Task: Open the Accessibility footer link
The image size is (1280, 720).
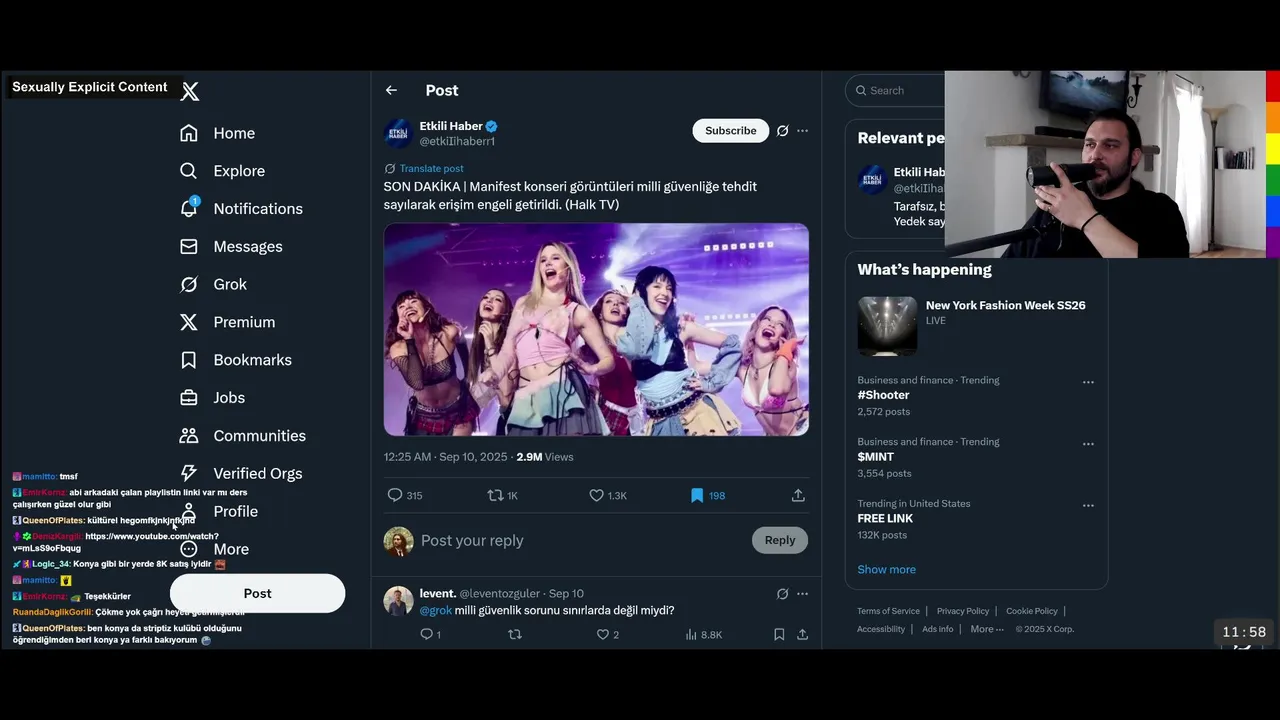Action: pos(881,629)
